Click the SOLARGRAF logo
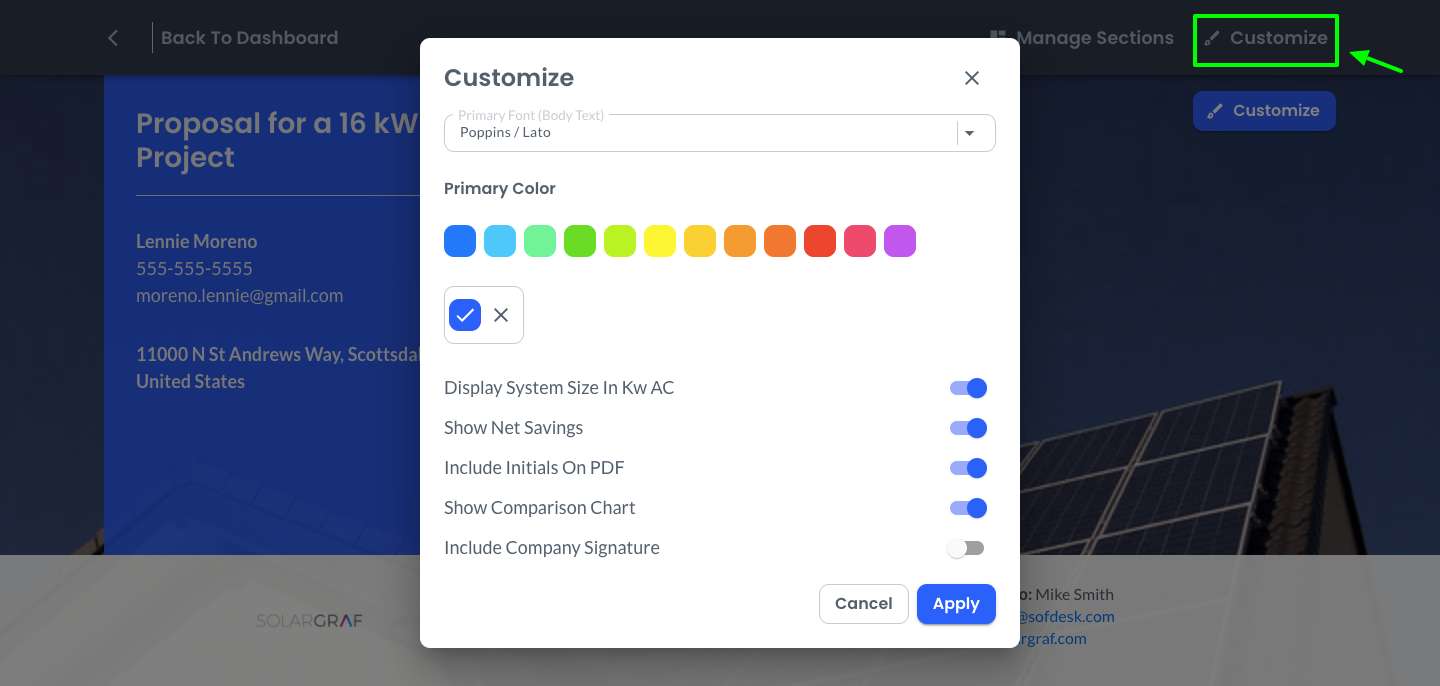Viewport: 1440px width, 686px height. 310,620
